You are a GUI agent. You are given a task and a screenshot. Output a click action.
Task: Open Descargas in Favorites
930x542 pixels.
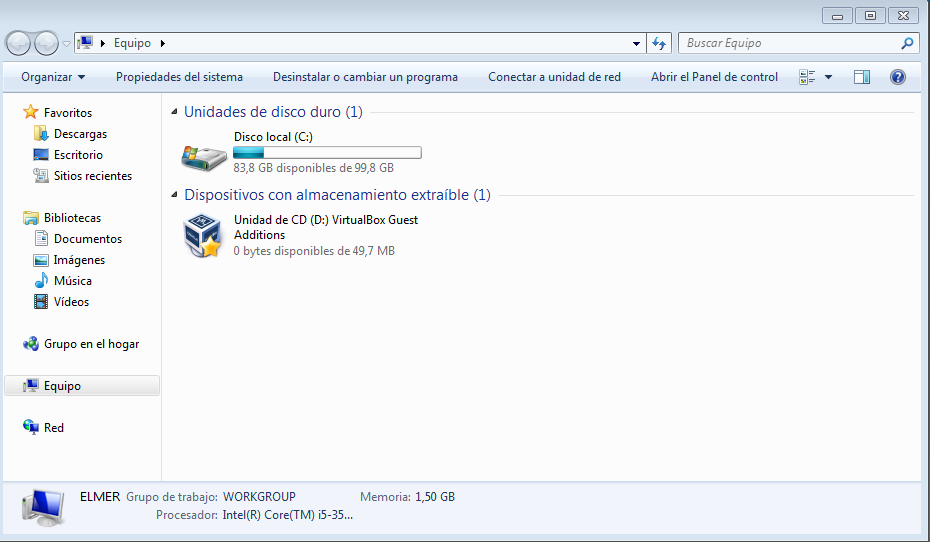80,134
